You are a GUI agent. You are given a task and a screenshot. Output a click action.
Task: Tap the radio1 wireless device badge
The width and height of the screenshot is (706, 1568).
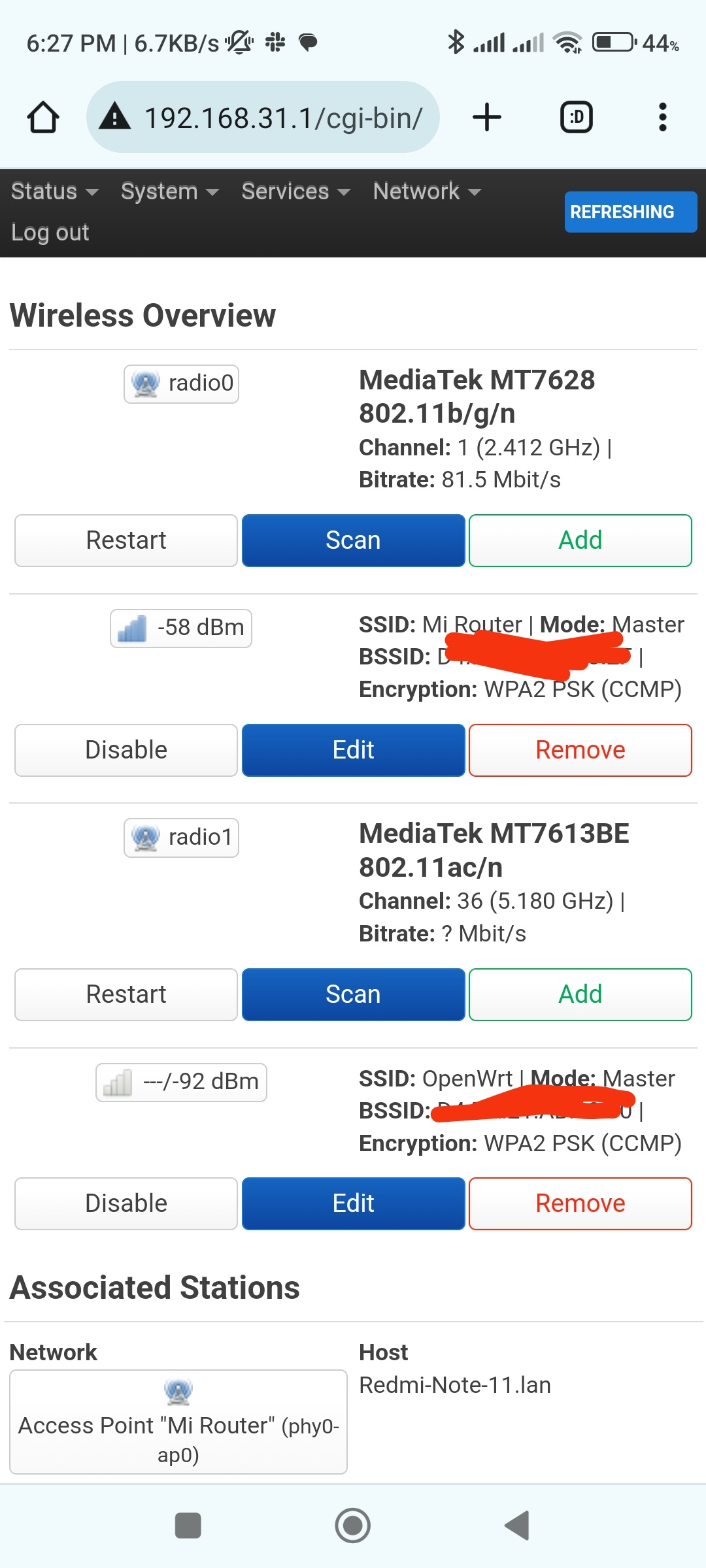pyautogui.click(x=181, y=837)
